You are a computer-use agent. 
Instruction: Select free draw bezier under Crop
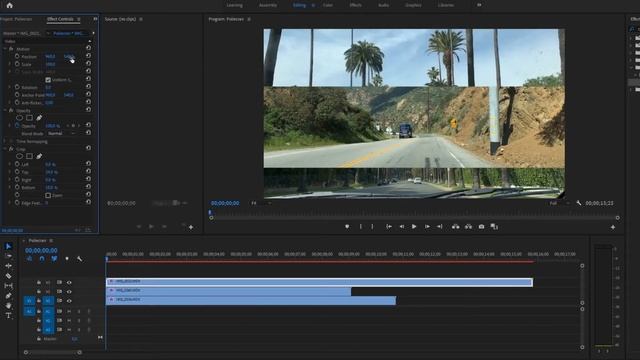coord(39,156)
